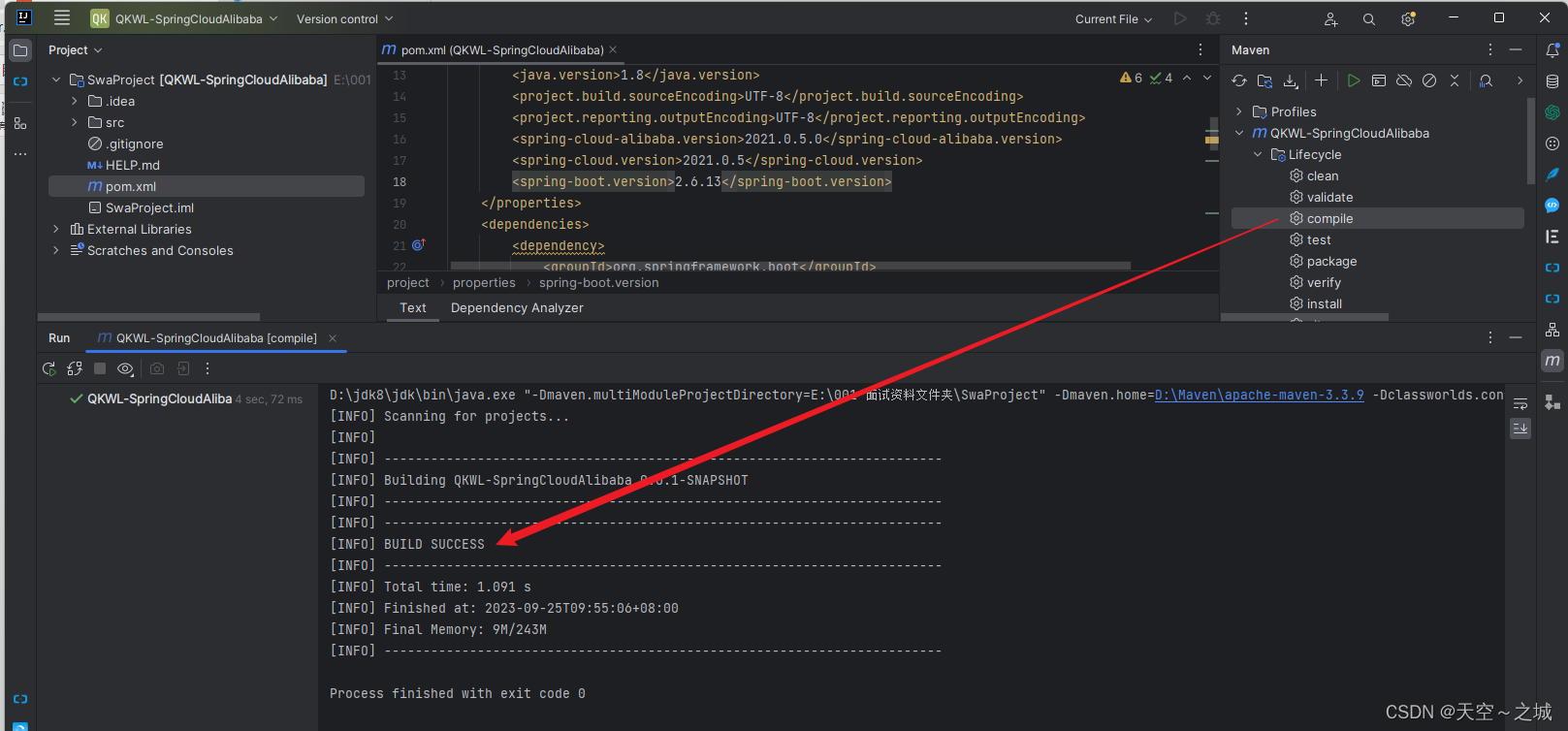
Task: Reload all Maven projects
Action: click(x=1239, y=80)
